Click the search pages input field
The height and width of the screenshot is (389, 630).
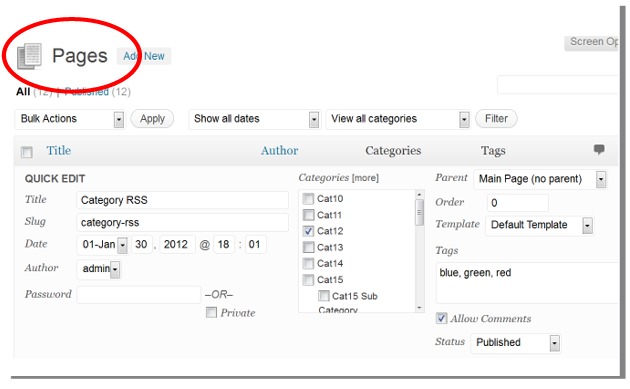pos(558,85)
